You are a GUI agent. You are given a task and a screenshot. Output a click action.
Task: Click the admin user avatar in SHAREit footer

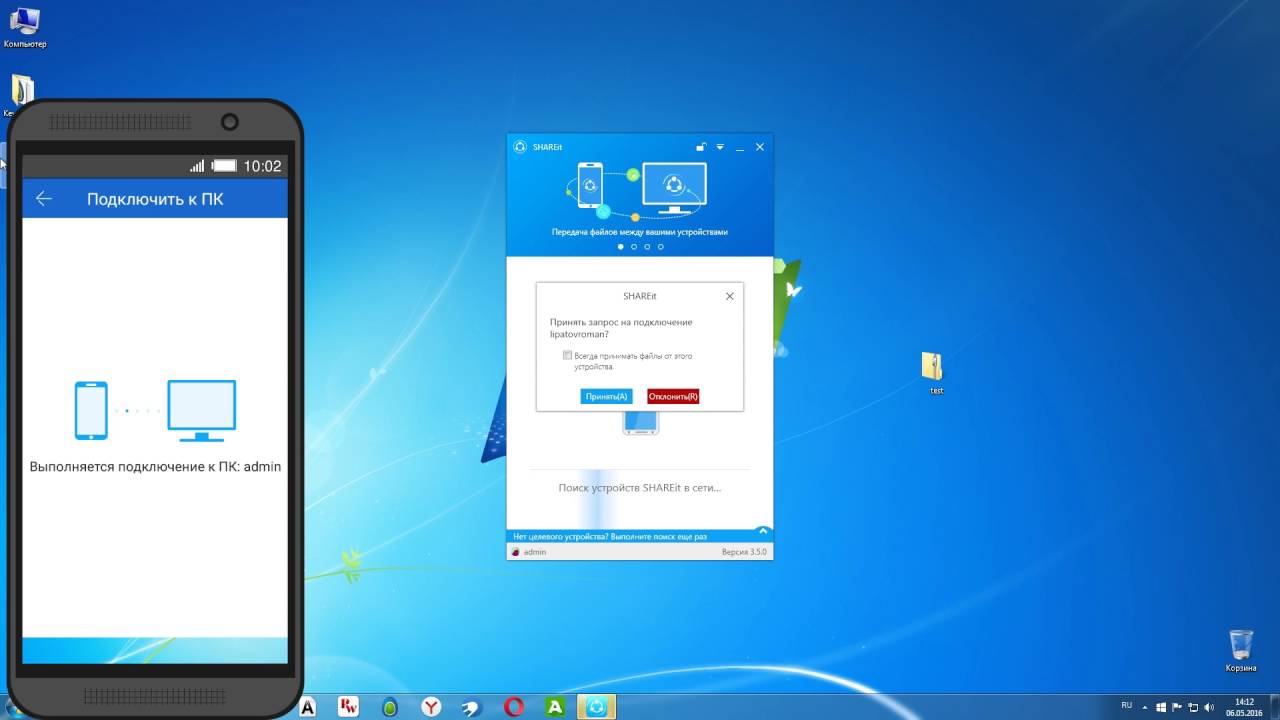[516, 552]
